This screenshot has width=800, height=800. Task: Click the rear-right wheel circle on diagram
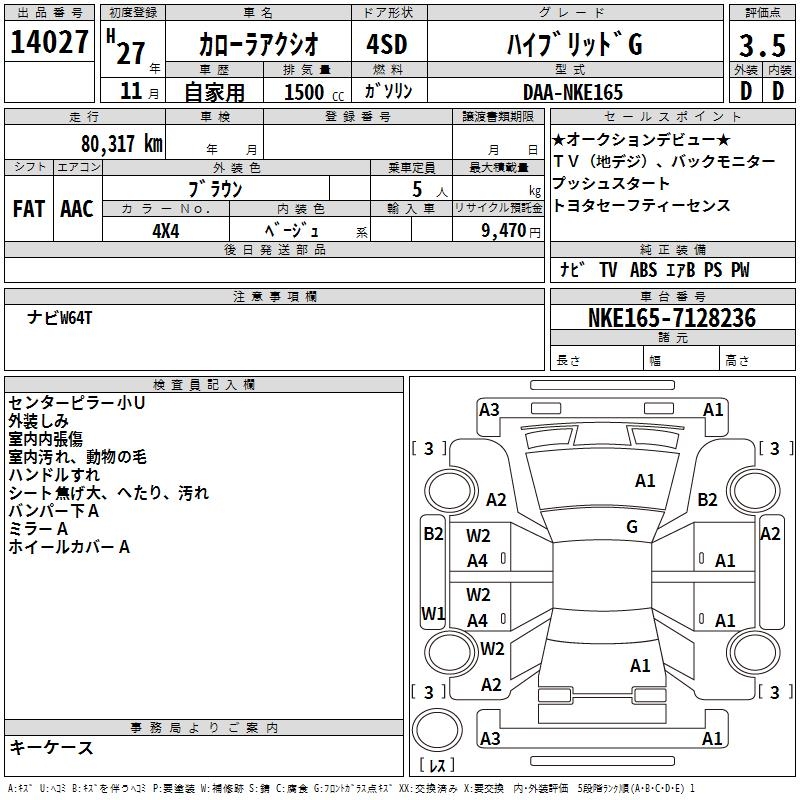753,652
